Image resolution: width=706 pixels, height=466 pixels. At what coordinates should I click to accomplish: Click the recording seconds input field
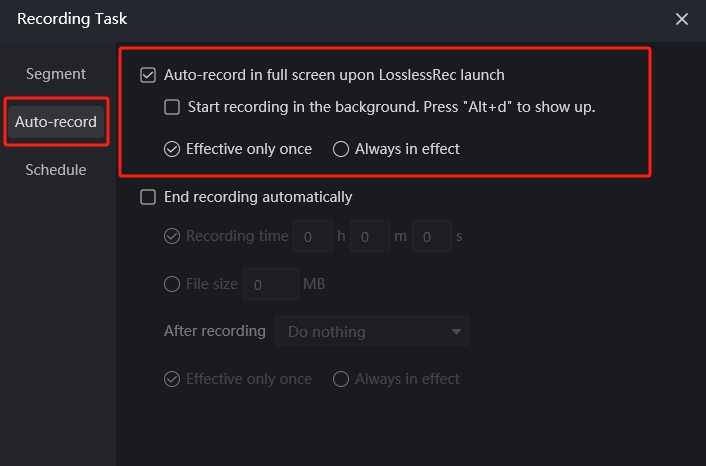(432, 236)
